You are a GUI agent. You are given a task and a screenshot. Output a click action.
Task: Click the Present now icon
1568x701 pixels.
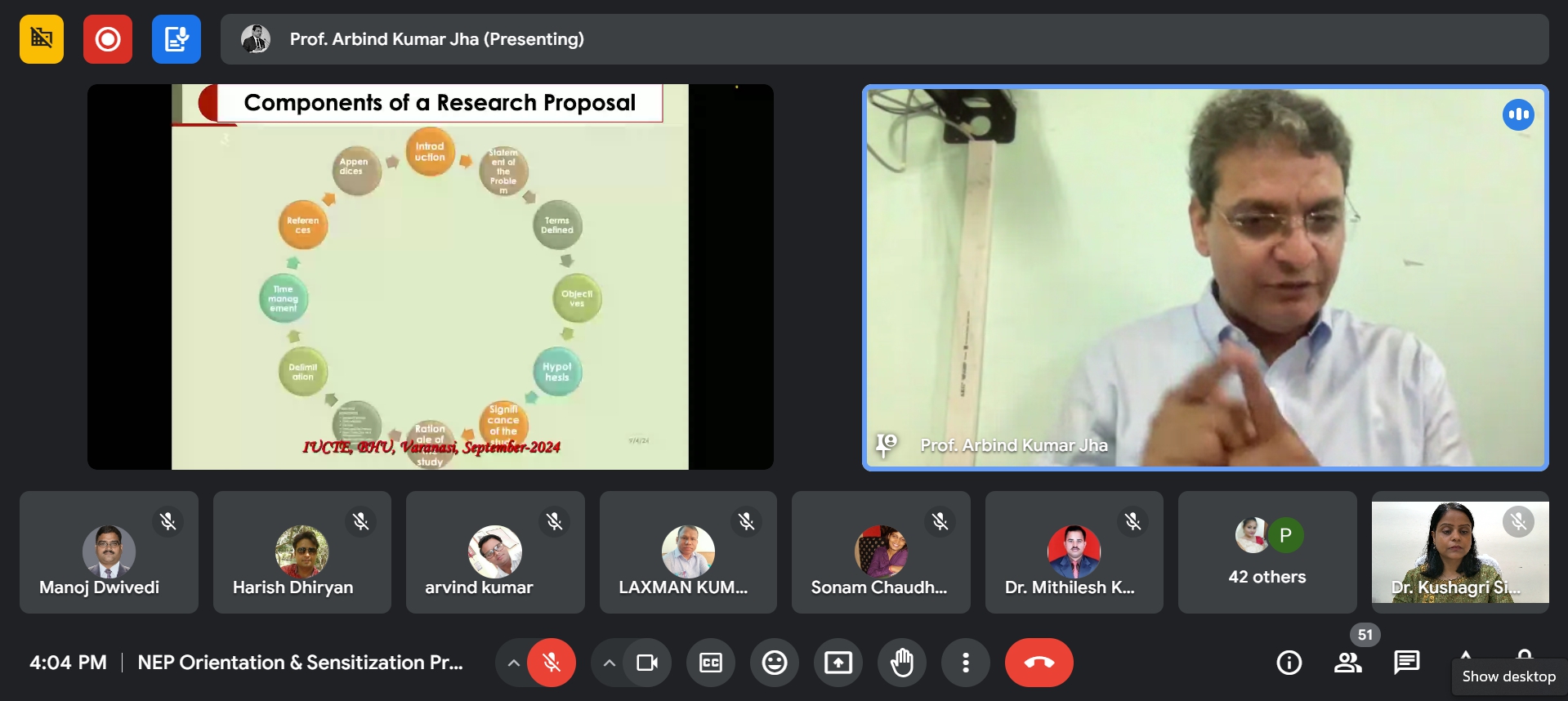coord(838,663)
